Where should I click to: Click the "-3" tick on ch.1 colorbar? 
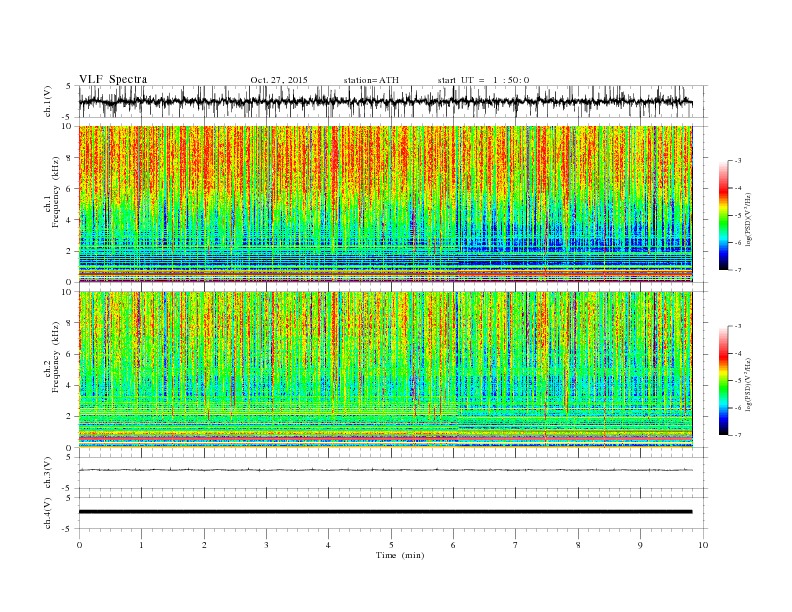pyautogui.click(x=738, y=161)
